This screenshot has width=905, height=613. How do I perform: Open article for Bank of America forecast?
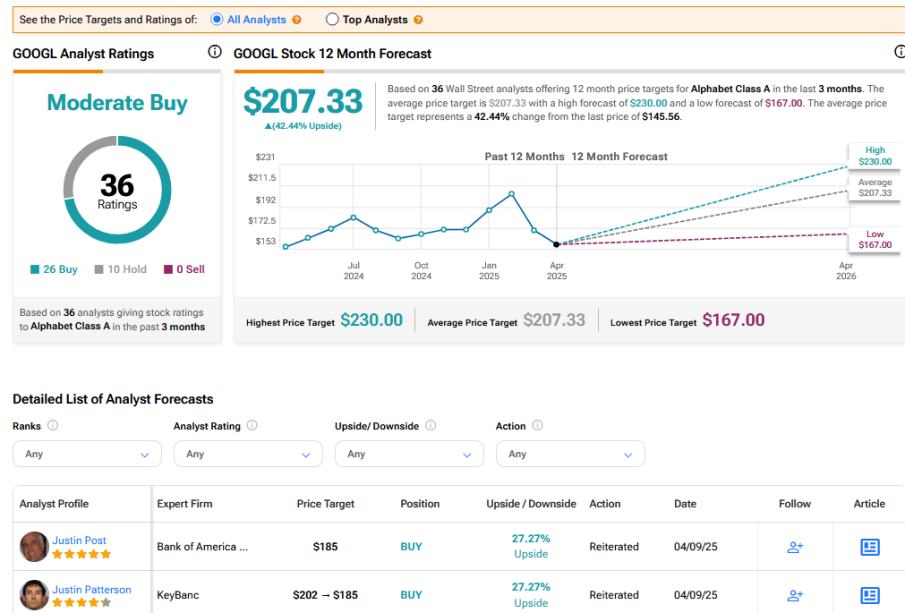pyautogui.click(x=869, y=547)
